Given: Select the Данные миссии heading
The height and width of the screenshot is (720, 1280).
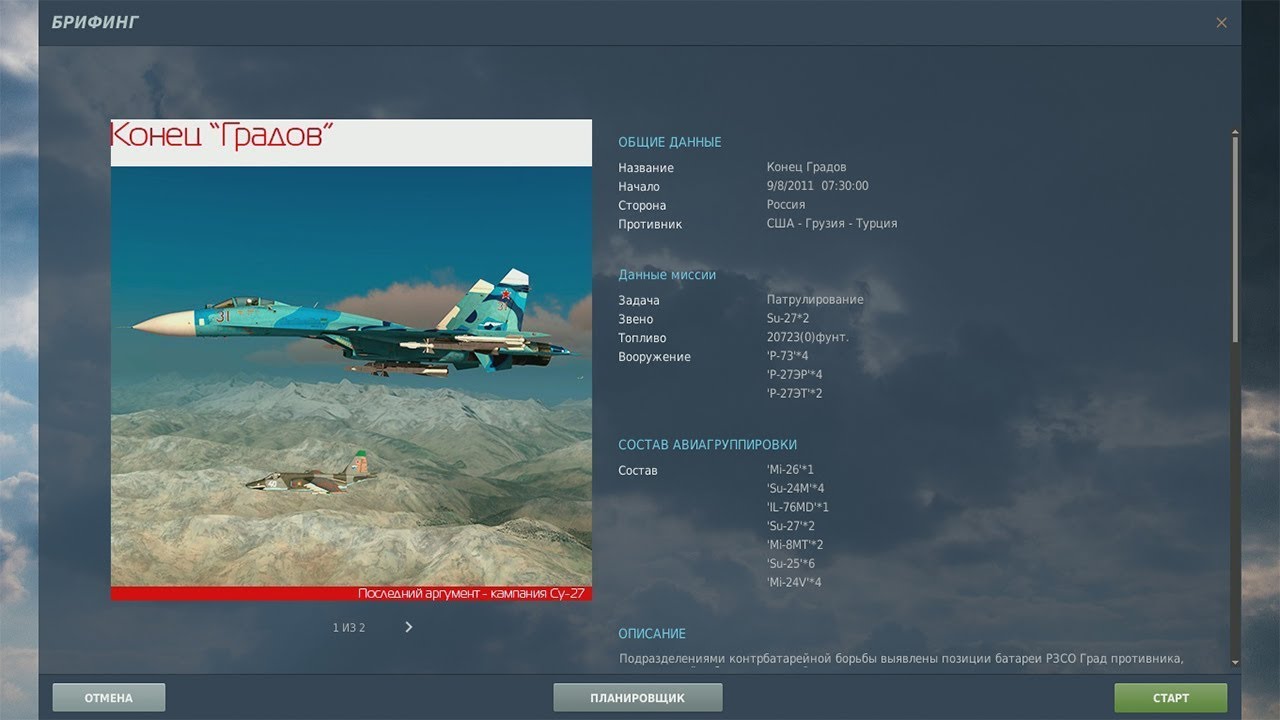Looking at the screenshot, I should pos(667,274).
